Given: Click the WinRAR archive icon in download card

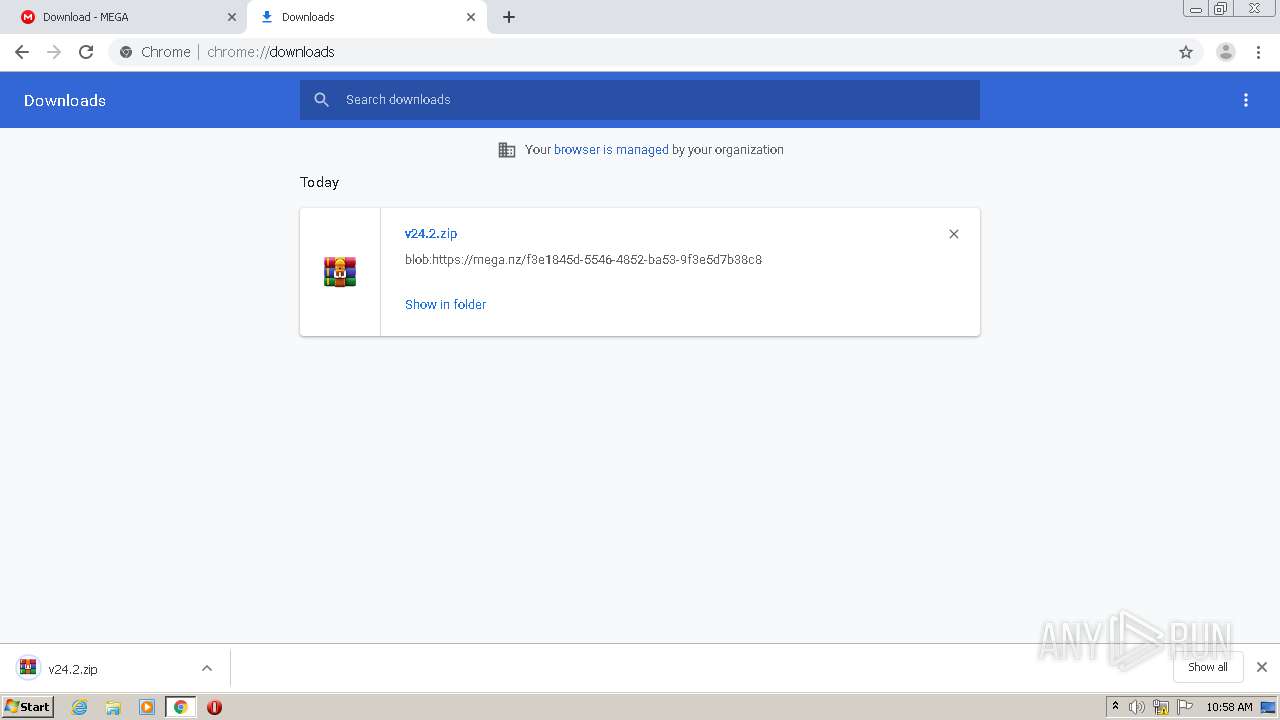Looking at the screenshot, I should tap(340, 272).
